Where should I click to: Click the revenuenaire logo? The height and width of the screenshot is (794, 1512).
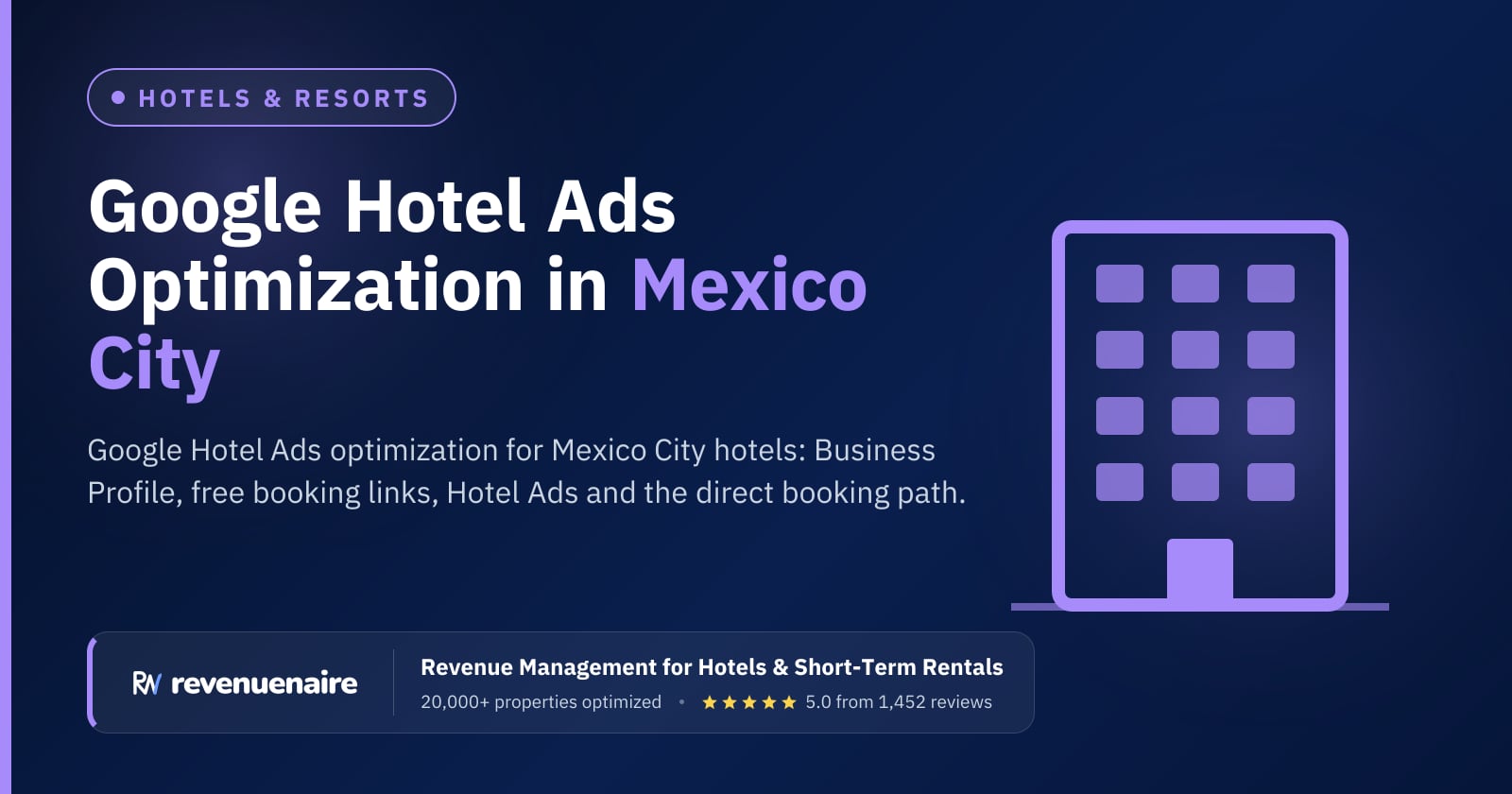click(x=245, y=682)
